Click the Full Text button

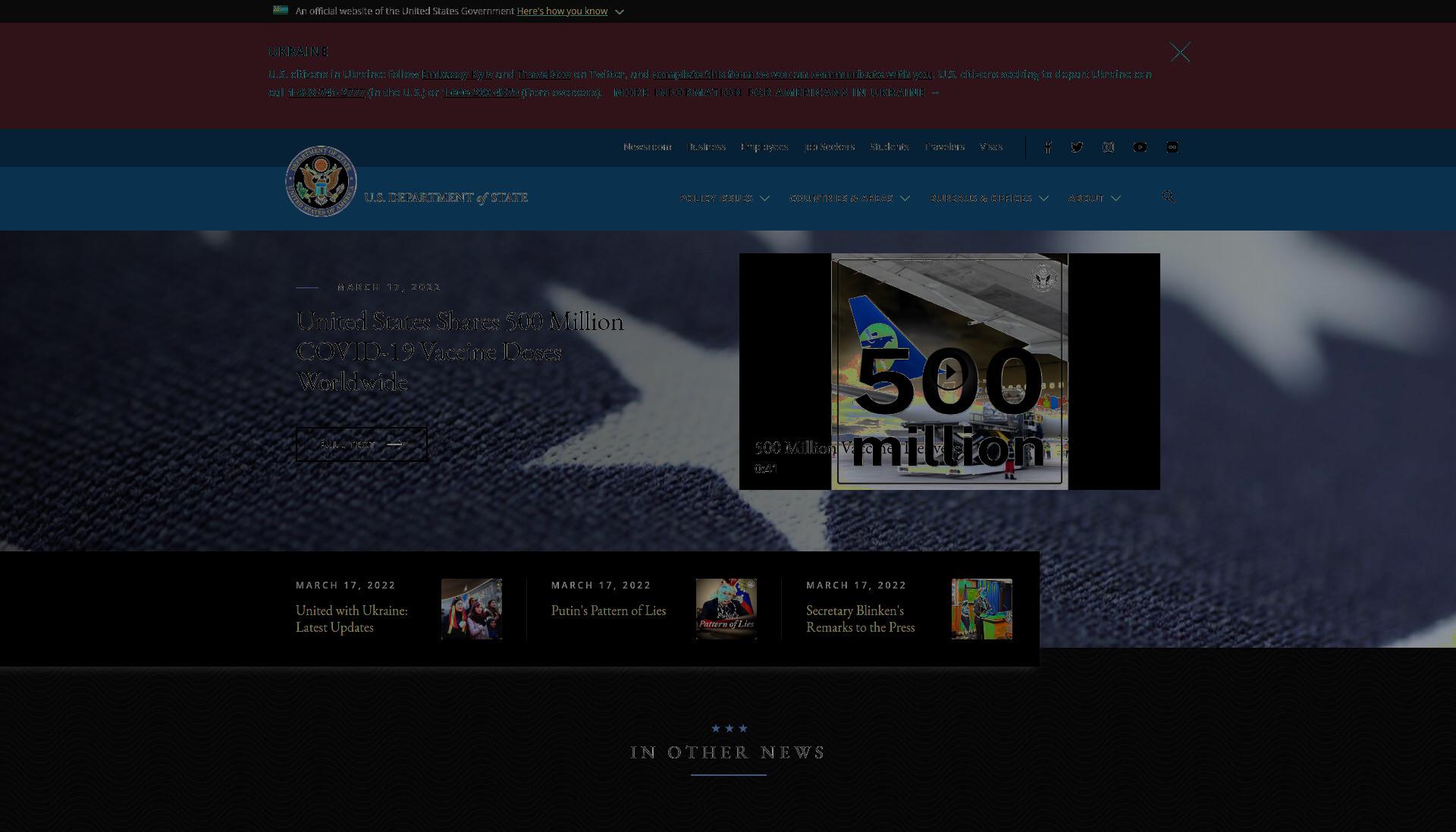point(361,444)
